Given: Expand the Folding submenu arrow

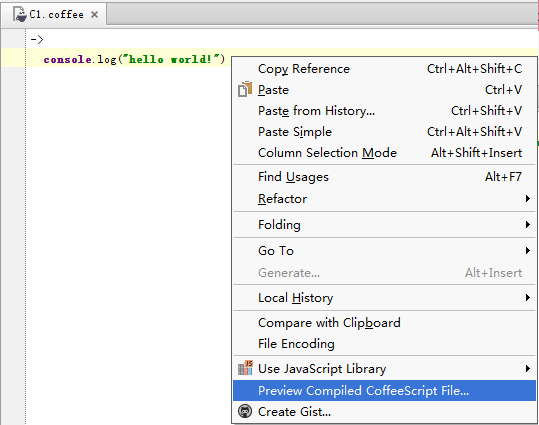Looking at the screenshot, I should click(528, 225).
